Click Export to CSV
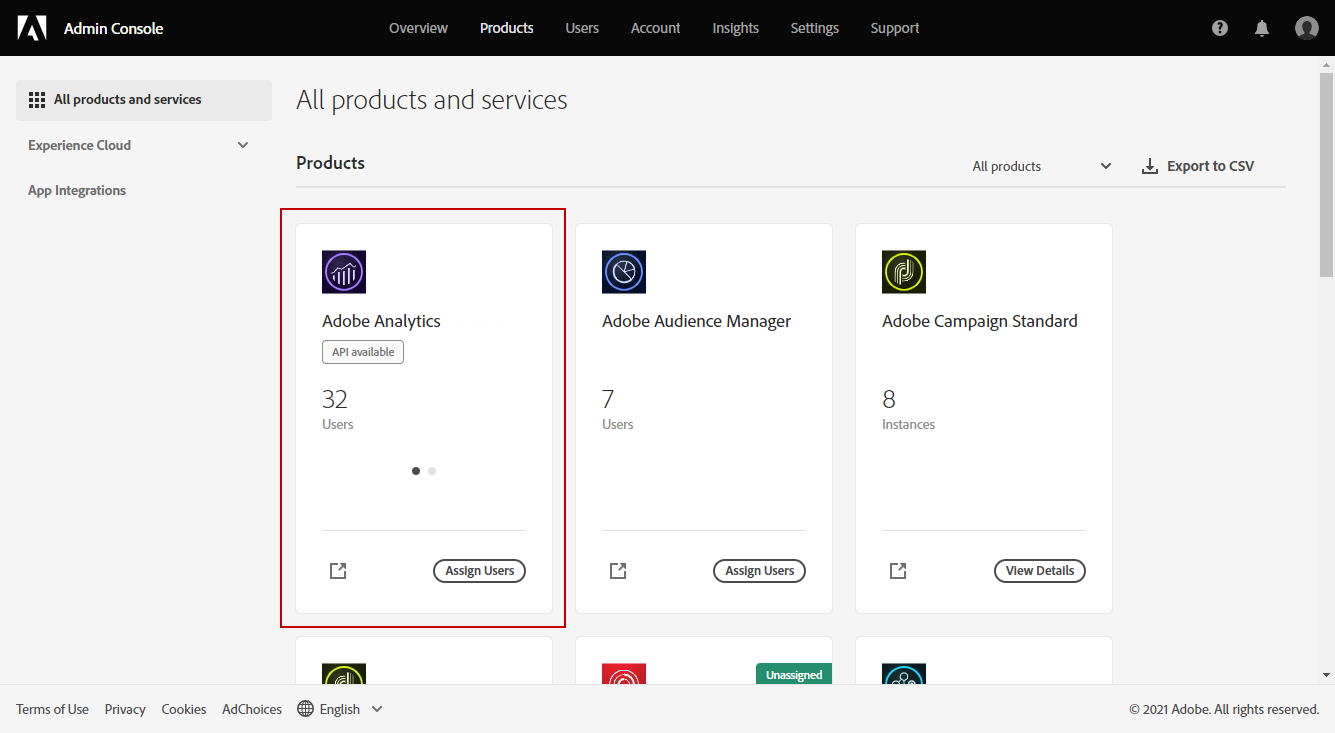Viewport: 1335px width, 733px height. click(1198, 166)
